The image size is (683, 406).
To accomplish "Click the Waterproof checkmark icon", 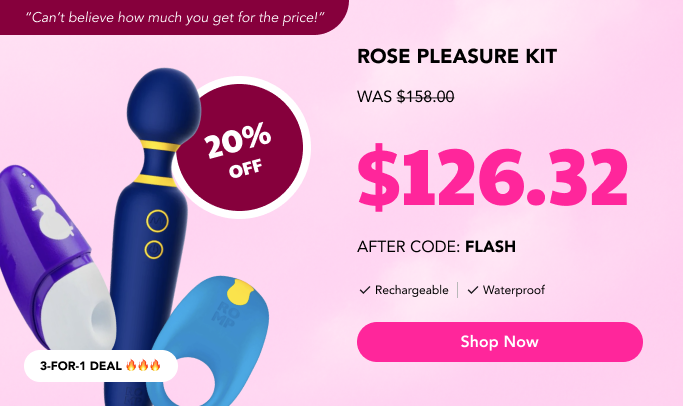I will click(473, 290).
